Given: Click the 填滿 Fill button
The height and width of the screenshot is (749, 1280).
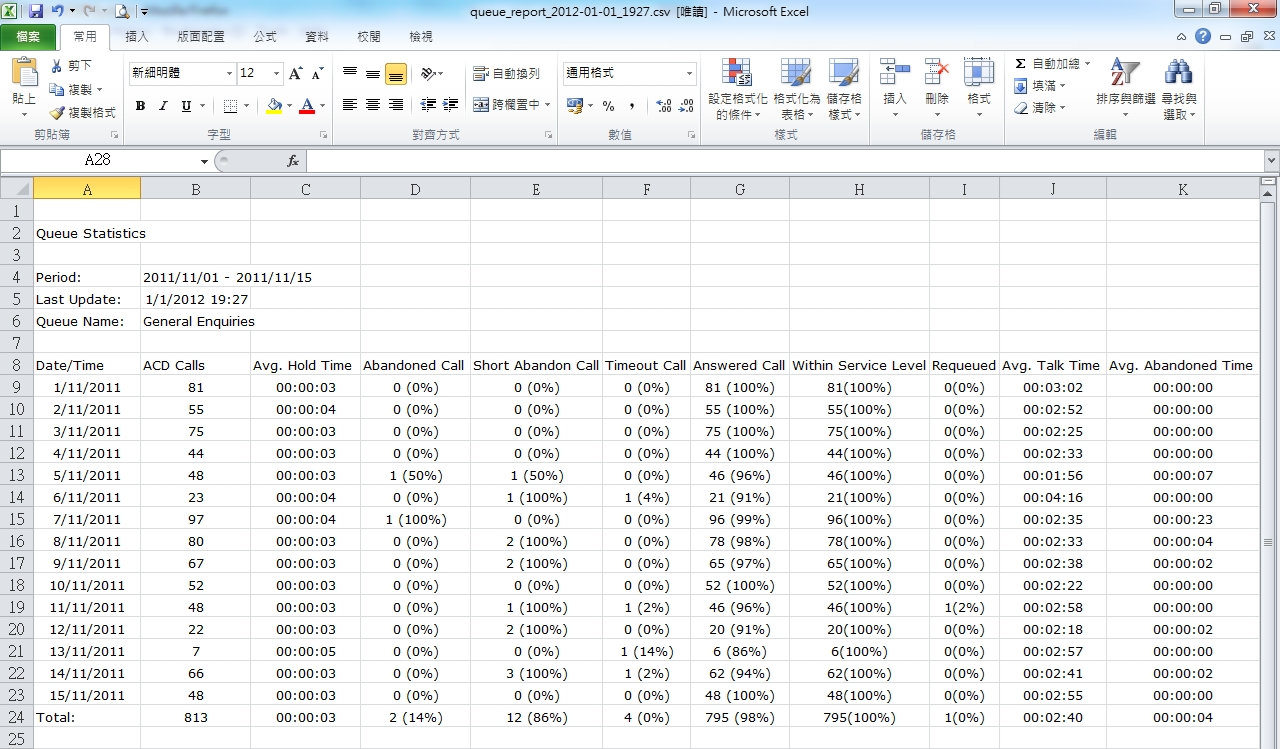Looking at the screenshot, I should [1035, 86].
